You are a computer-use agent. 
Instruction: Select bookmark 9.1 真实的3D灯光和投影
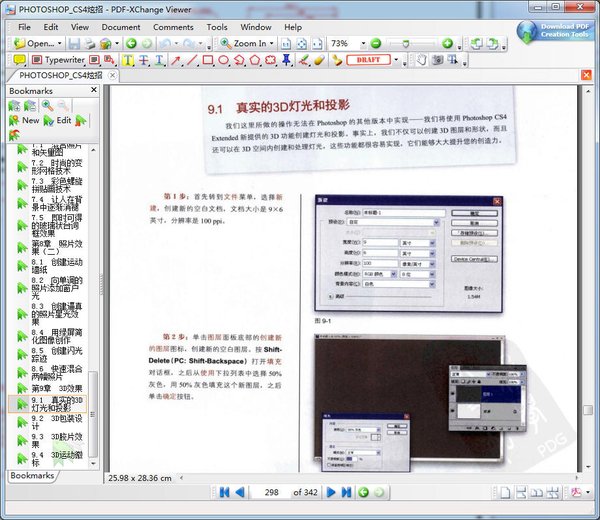(x=56, y=404)
